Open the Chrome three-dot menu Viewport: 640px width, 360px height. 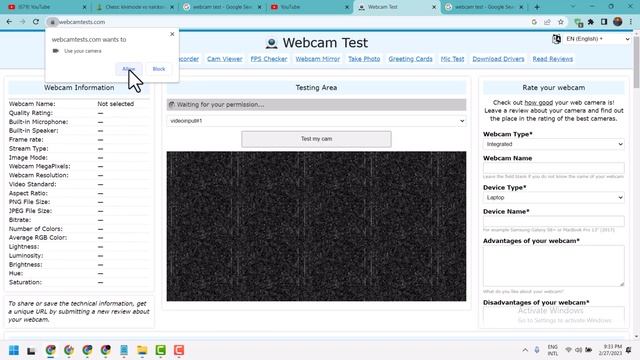(x=631, y=22)
